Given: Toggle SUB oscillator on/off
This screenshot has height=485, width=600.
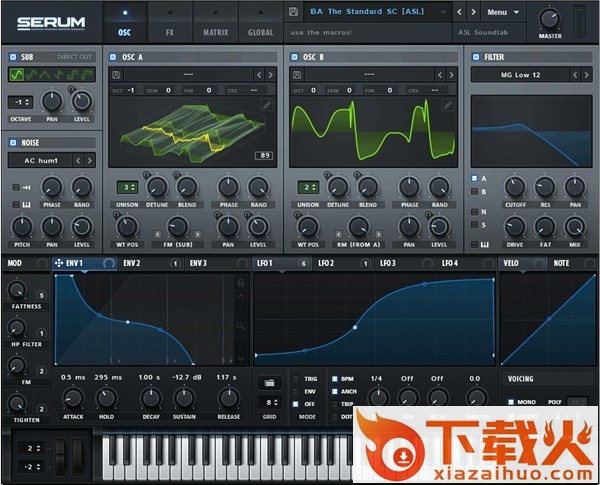Looking at the screenshot, I should [x=13, y=57].
